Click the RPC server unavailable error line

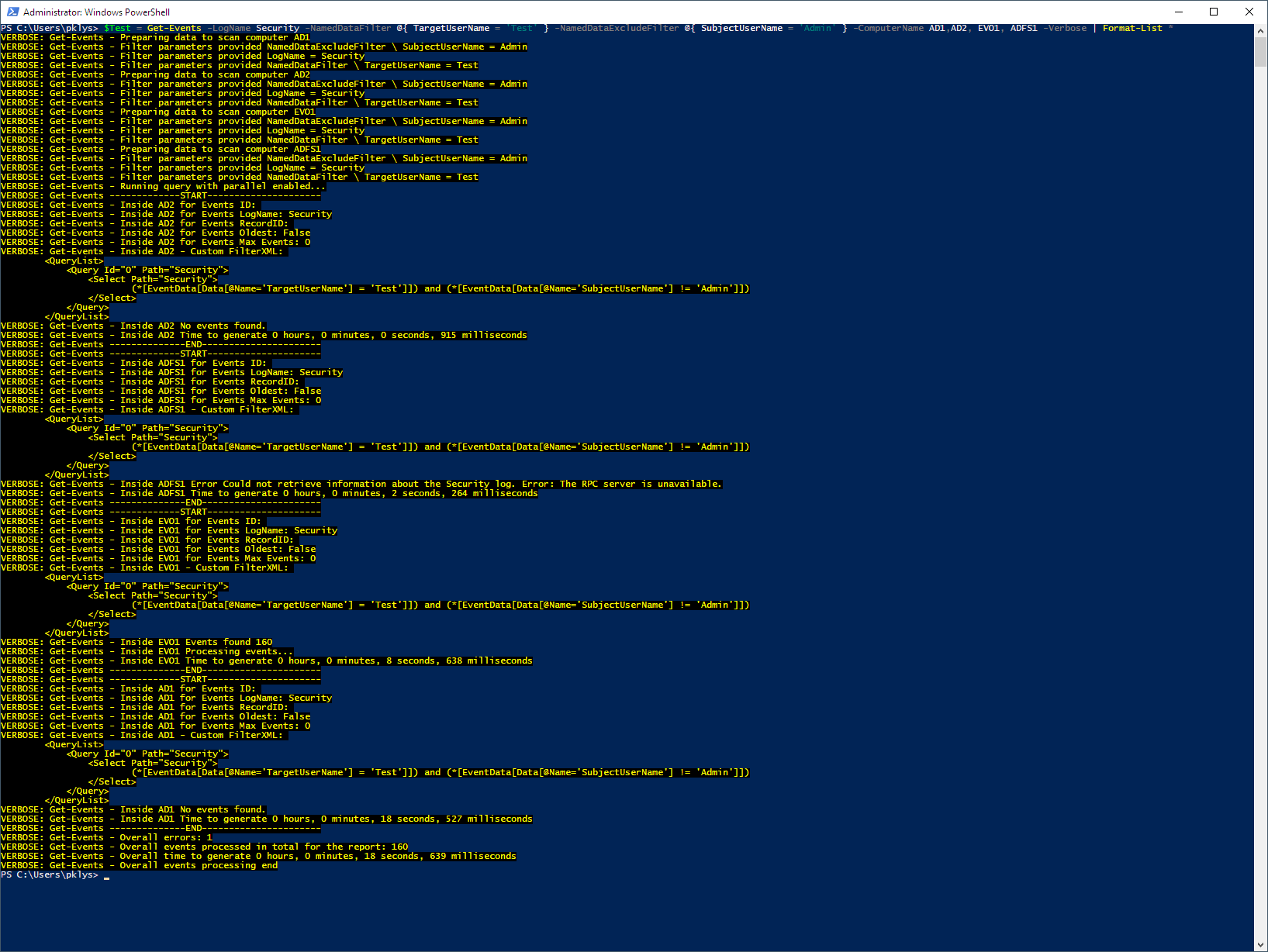click(x=360, y=484)
